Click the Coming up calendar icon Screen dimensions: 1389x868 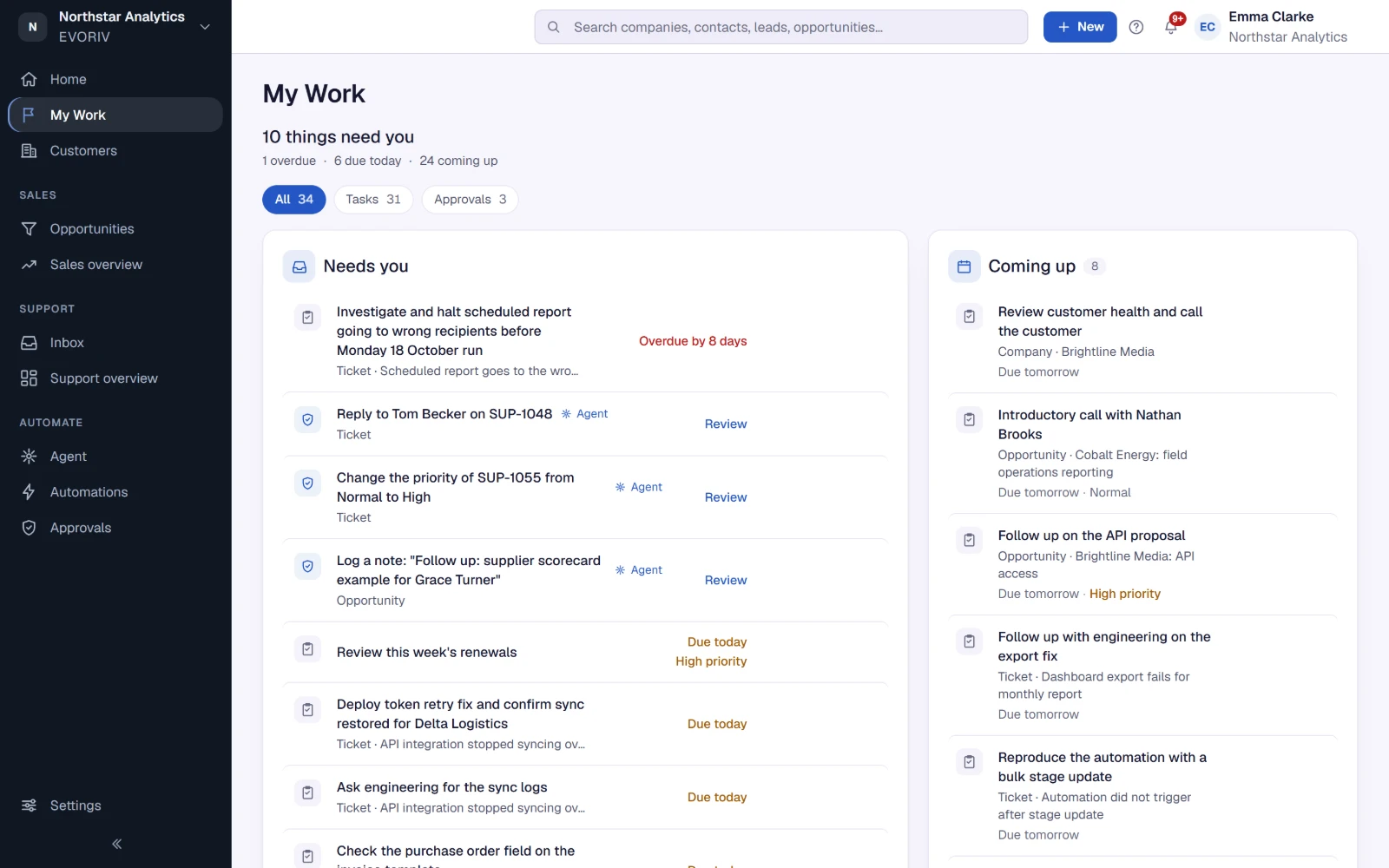[x=964, y=266]
